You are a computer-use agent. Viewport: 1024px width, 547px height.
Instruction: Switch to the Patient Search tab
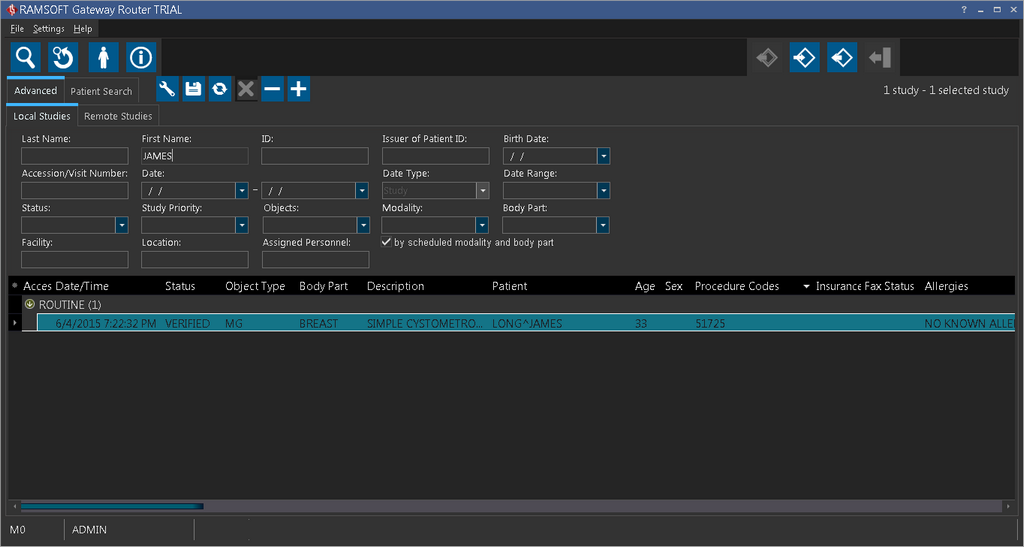pyautogui.click(x=101, y=91)
